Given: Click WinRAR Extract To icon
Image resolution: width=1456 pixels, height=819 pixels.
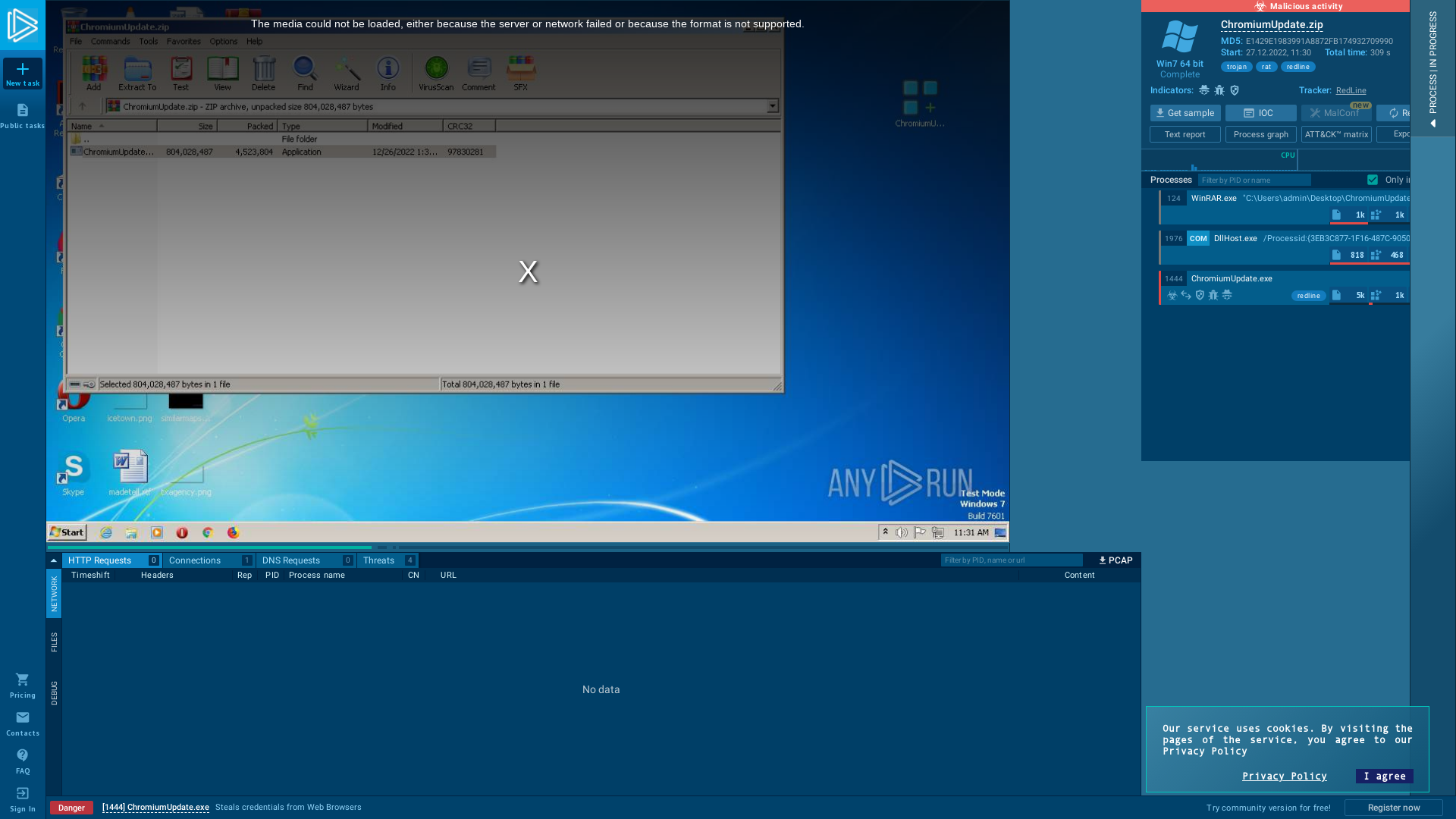Looking at the screenshot, I should click(137, 74).
